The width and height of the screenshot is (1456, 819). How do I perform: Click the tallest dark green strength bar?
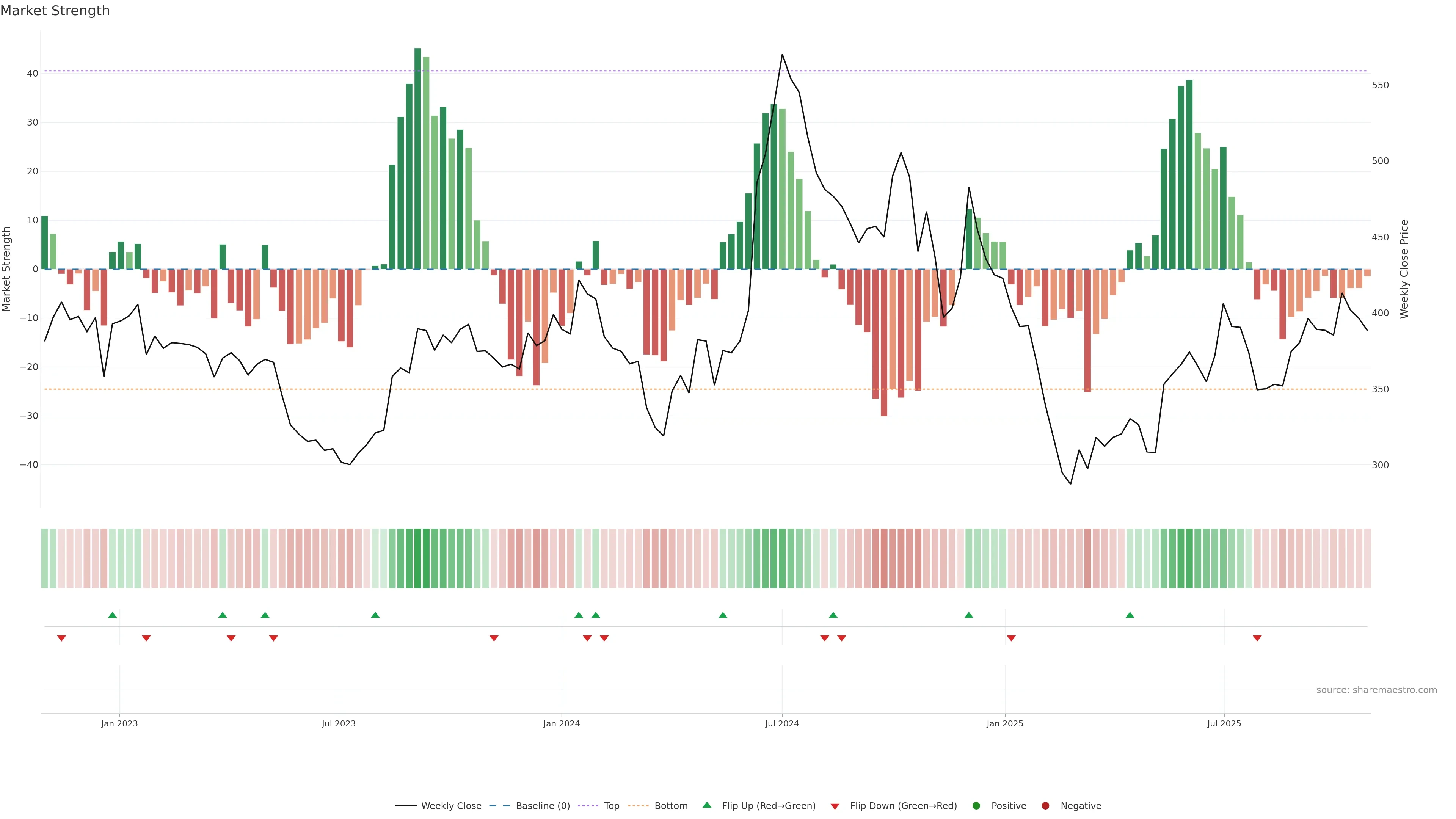click(x=418, y=158)
